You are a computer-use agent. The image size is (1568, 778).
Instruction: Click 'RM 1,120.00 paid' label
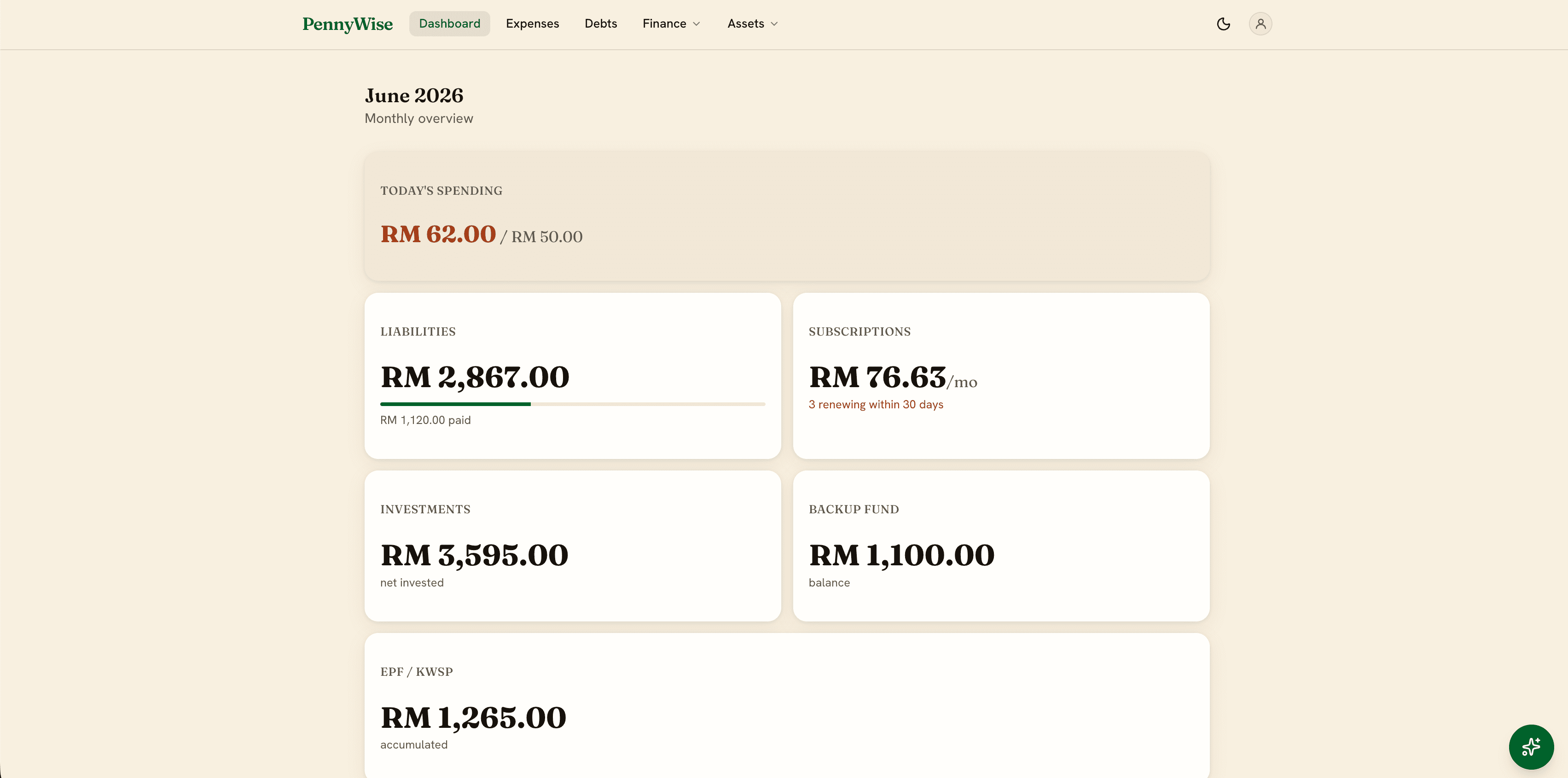pyautogui.click(x=425, y=420)
